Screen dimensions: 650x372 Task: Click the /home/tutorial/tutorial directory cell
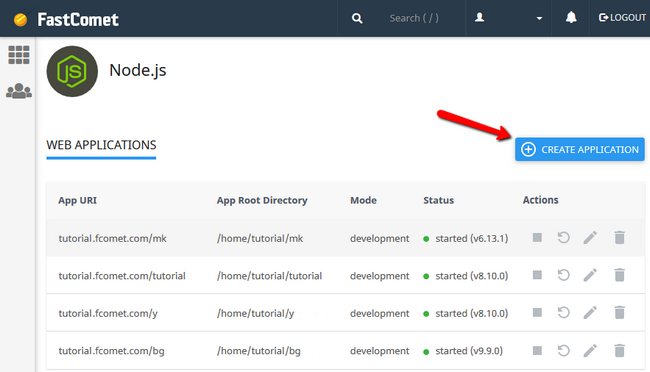click(x=269, y=276)
